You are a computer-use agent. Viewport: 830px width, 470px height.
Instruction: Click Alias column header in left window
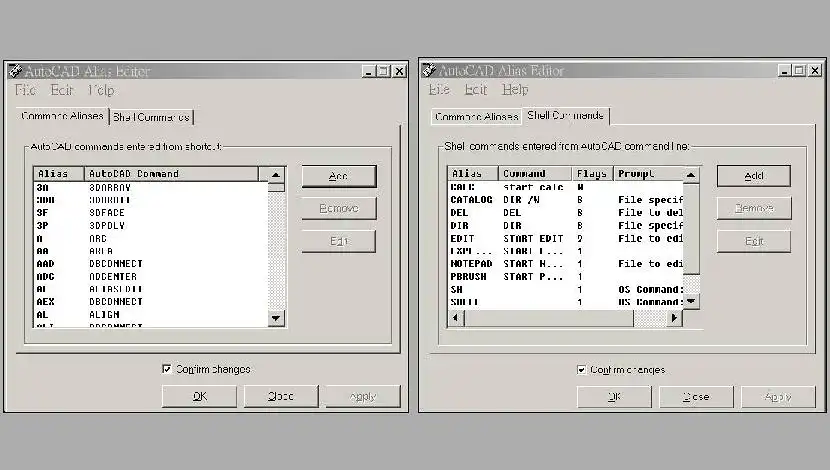pyautogui.click(x=59, y=174)
